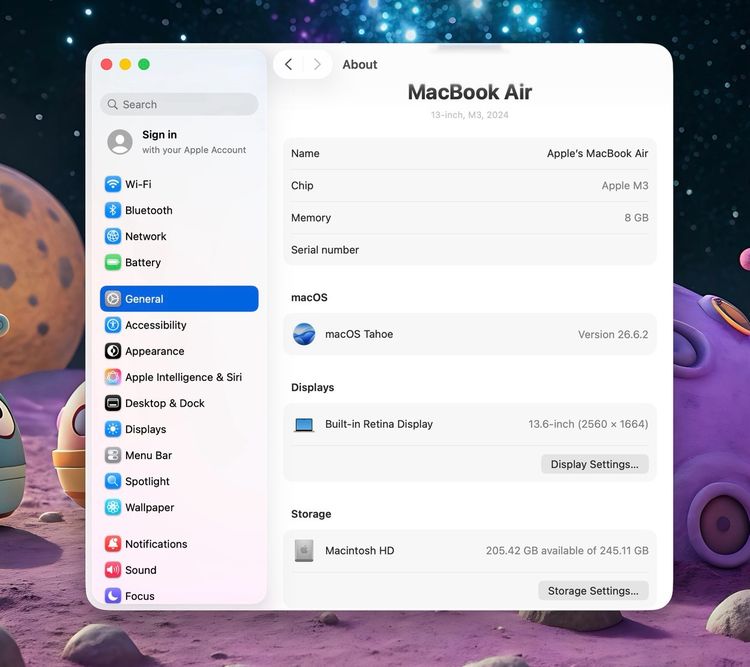Viewport: 750px width, 667px height.
Task: Click the 13.6-inch (2560 × 1664) value
Action: (x=588, y=424)
